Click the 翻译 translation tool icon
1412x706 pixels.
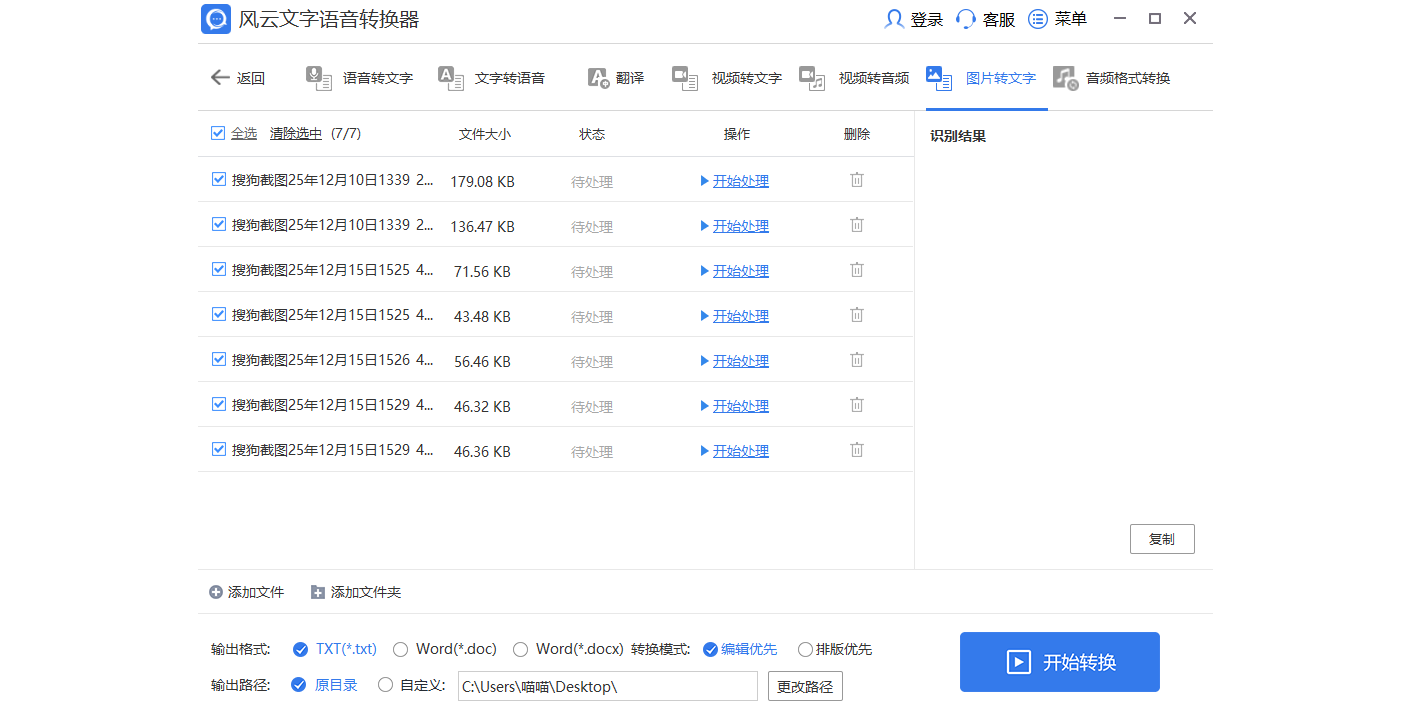click(x=597, y=78)
